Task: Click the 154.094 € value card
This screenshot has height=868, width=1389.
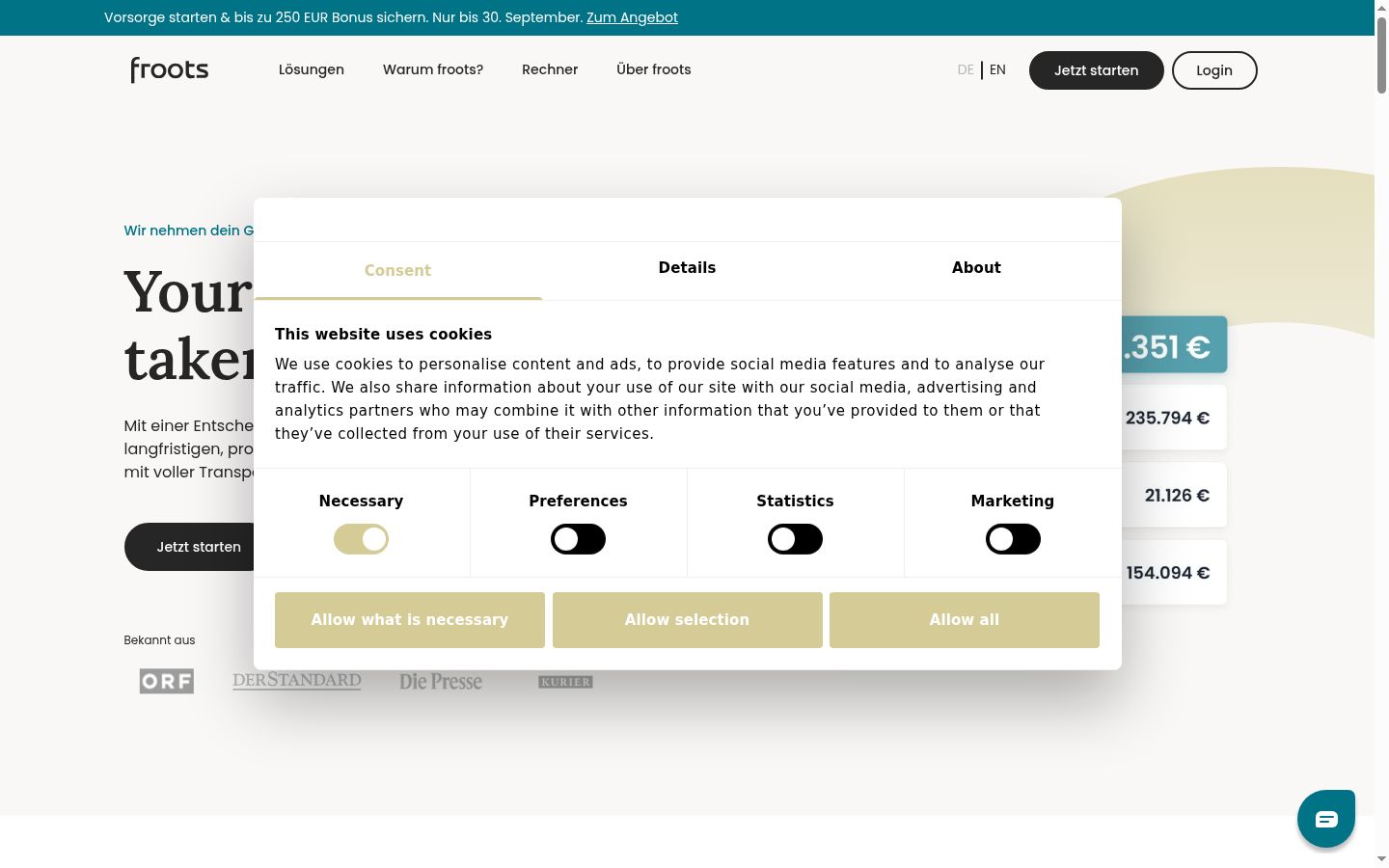Action: (x=1174, y=572)
